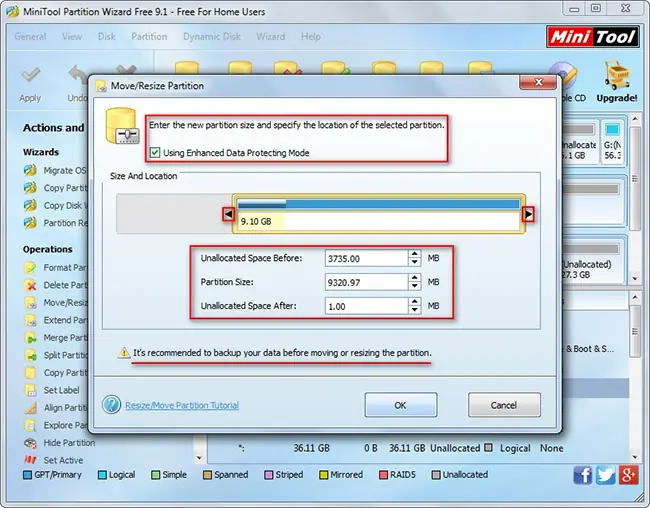Click the Logical legend swatch
This screenshot has width=650, height=508.
[x=102, y=475]
